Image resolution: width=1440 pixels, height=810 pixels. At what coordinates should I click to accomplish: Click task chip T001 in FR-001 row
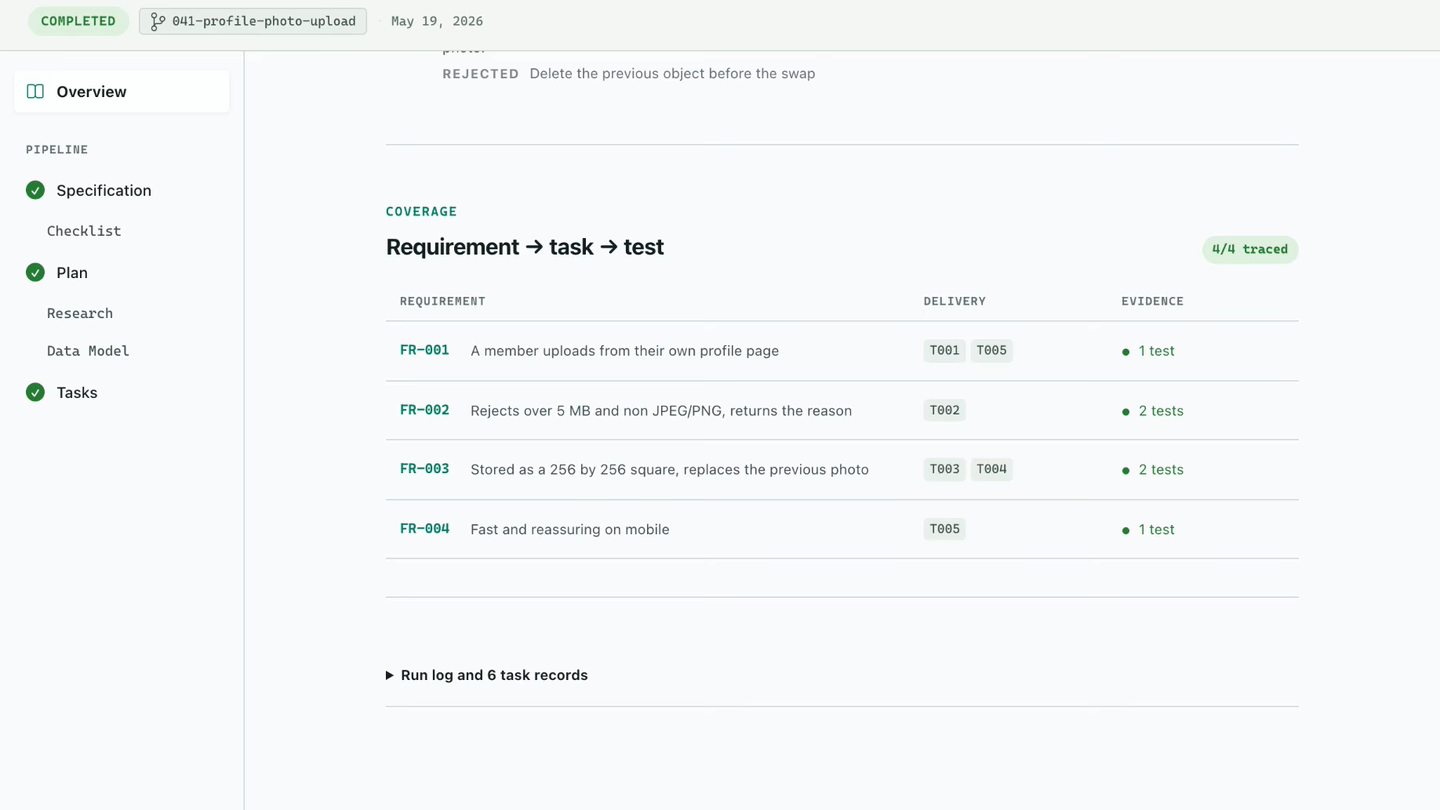point(945,351)
